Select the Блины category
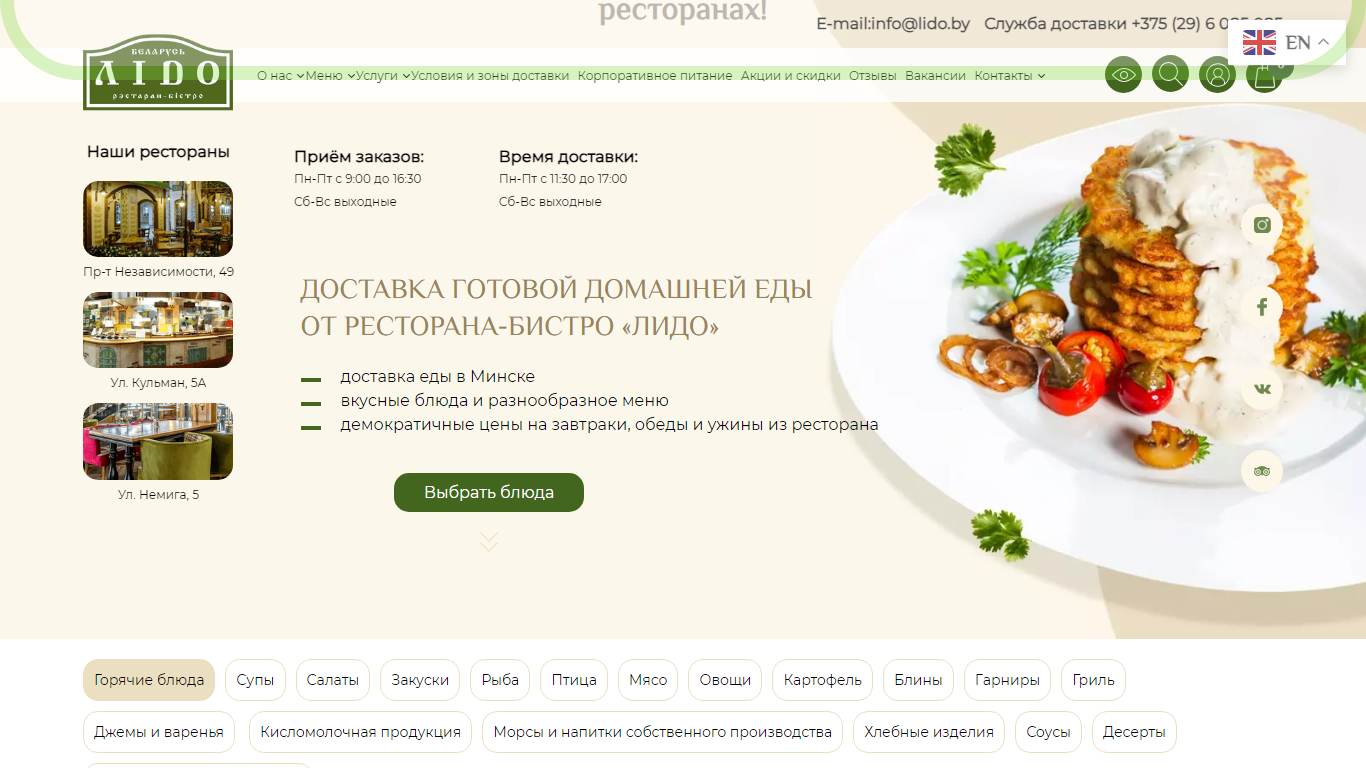Screen dimensions: 1366x768 click(x=918, y=680)
